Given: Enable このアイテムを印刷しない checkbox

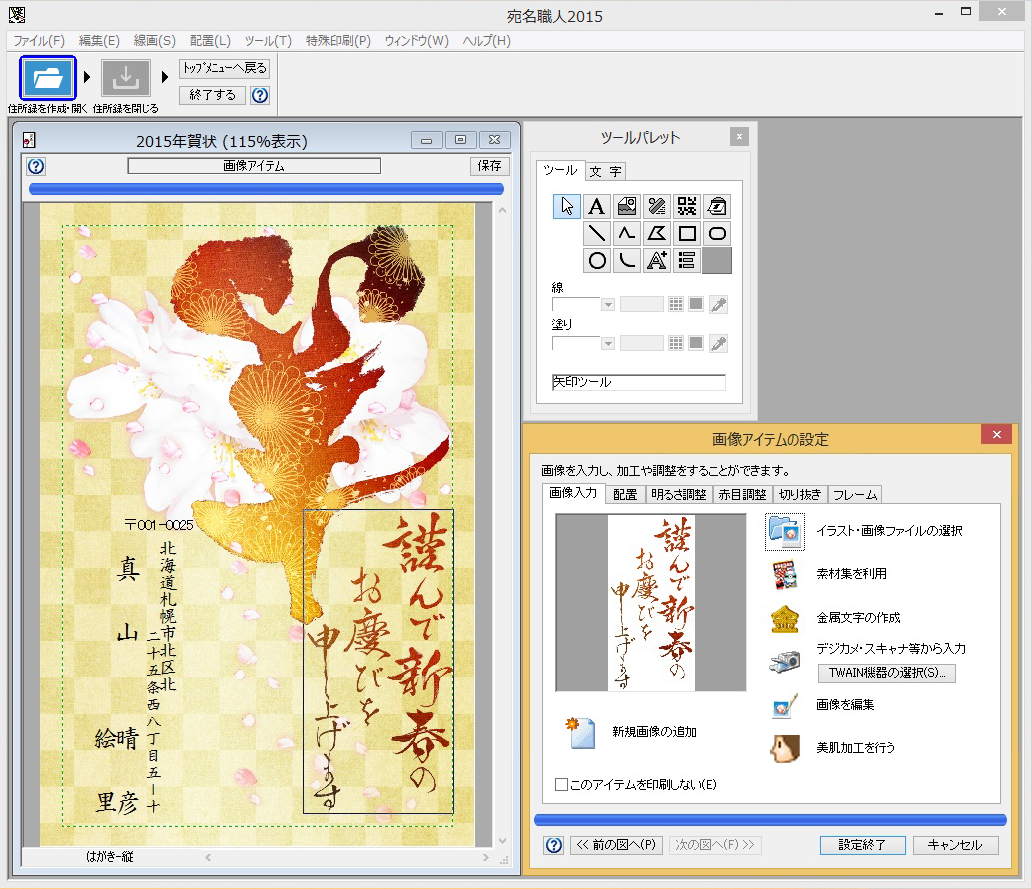Looking at the screenshot, I should point(562,785).
